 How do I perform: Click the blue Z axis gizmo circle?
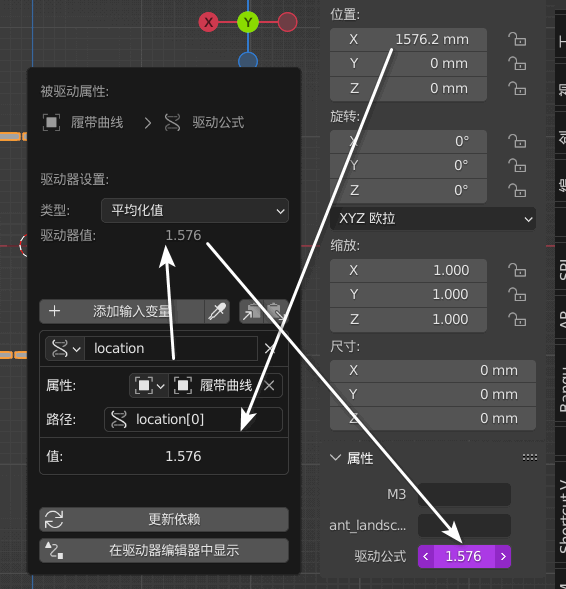[248, 60]
